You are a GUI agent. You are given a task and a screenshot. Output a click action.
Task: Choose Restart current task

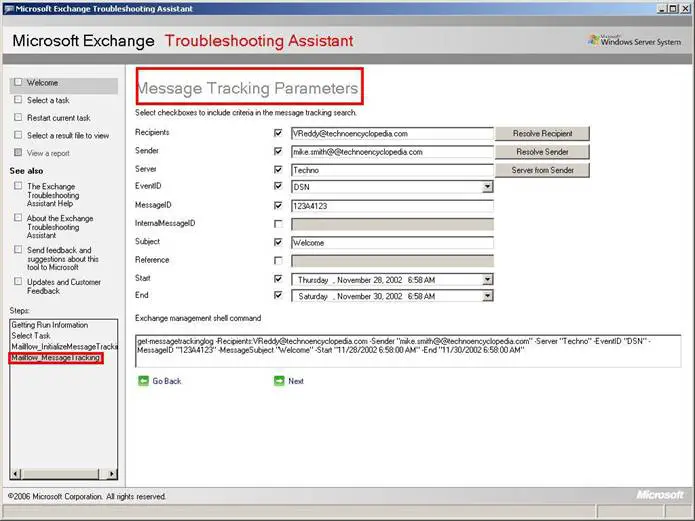(x=59, y=118)
